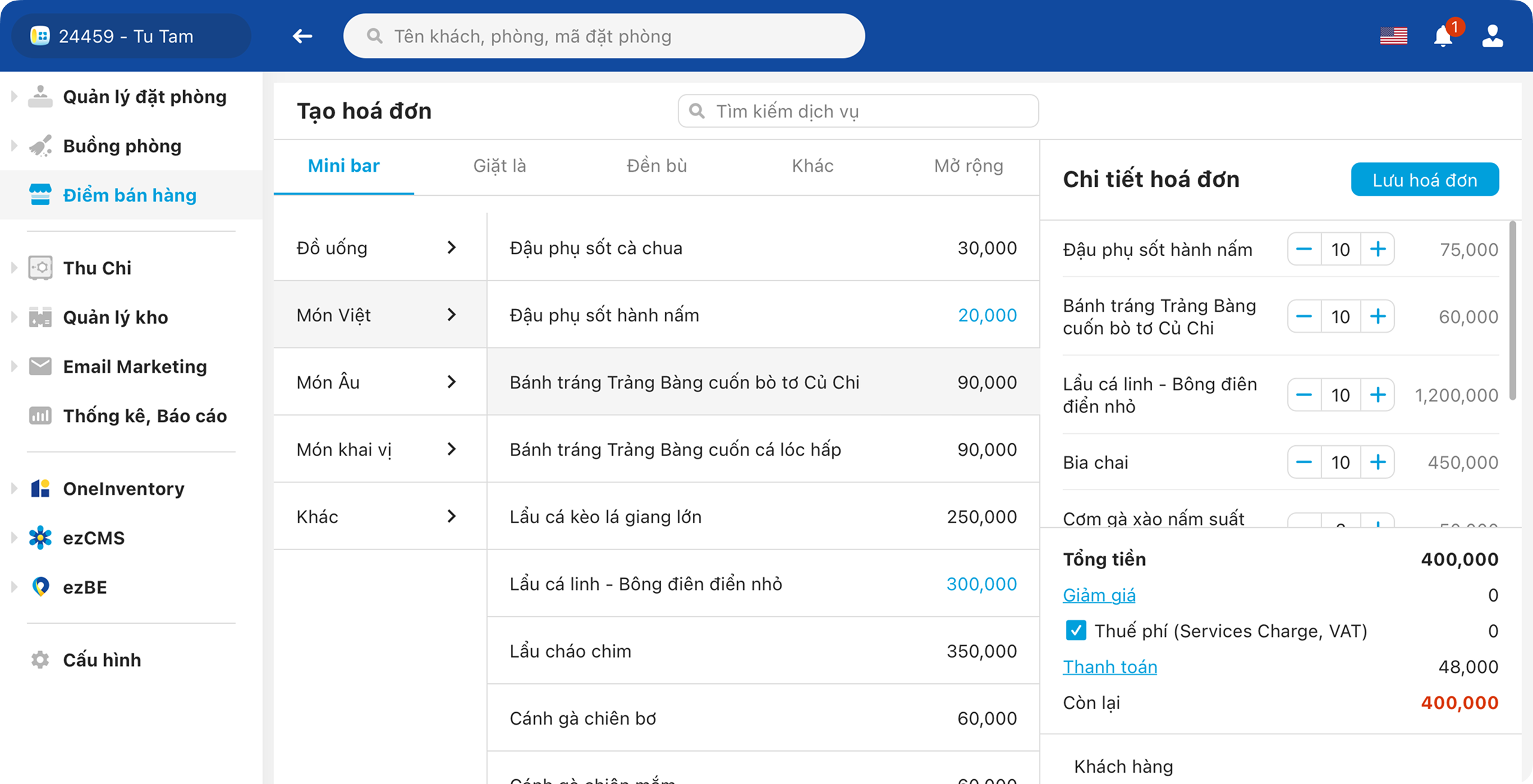
Task: Click the ezCMS flower icon
Action: coord(40,537)
